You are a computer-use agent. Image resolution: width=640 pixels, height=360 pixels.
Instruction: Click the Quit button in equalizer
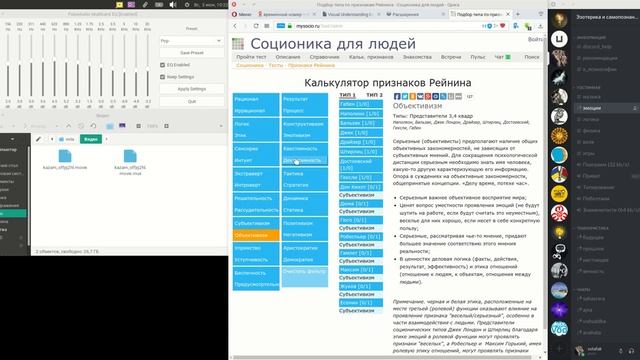pyautogui.click(x=191, y=101)
